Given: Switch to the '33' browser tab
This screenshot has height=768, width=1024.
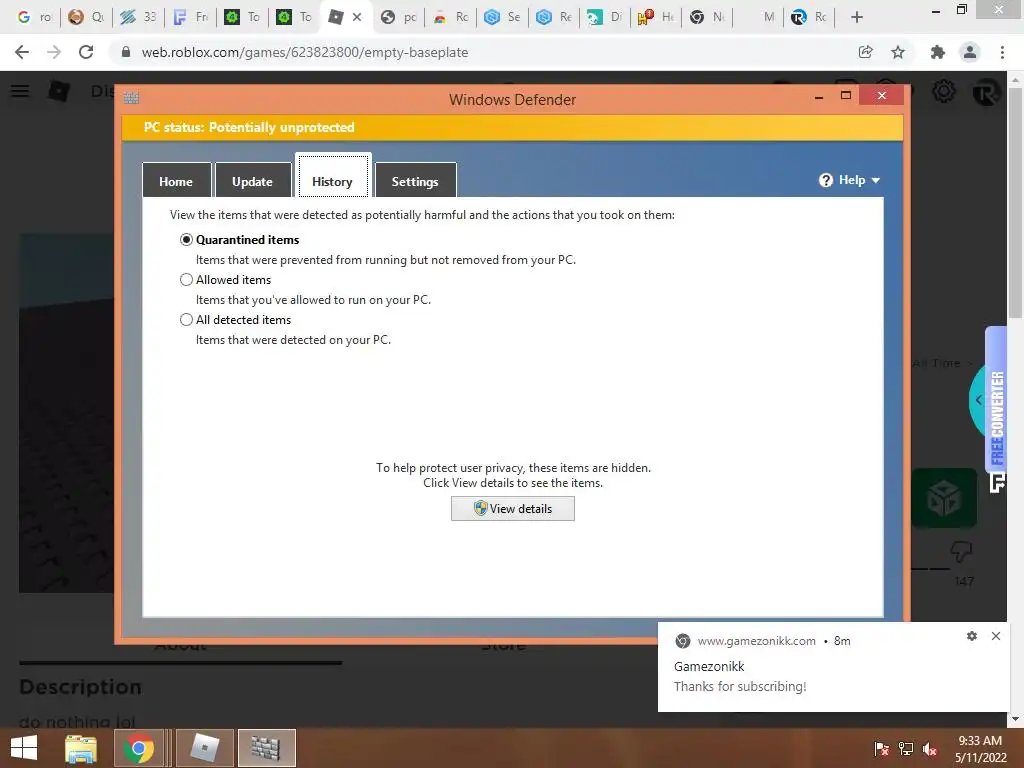Looking at the screenshot, I should [x=138, y=17].
